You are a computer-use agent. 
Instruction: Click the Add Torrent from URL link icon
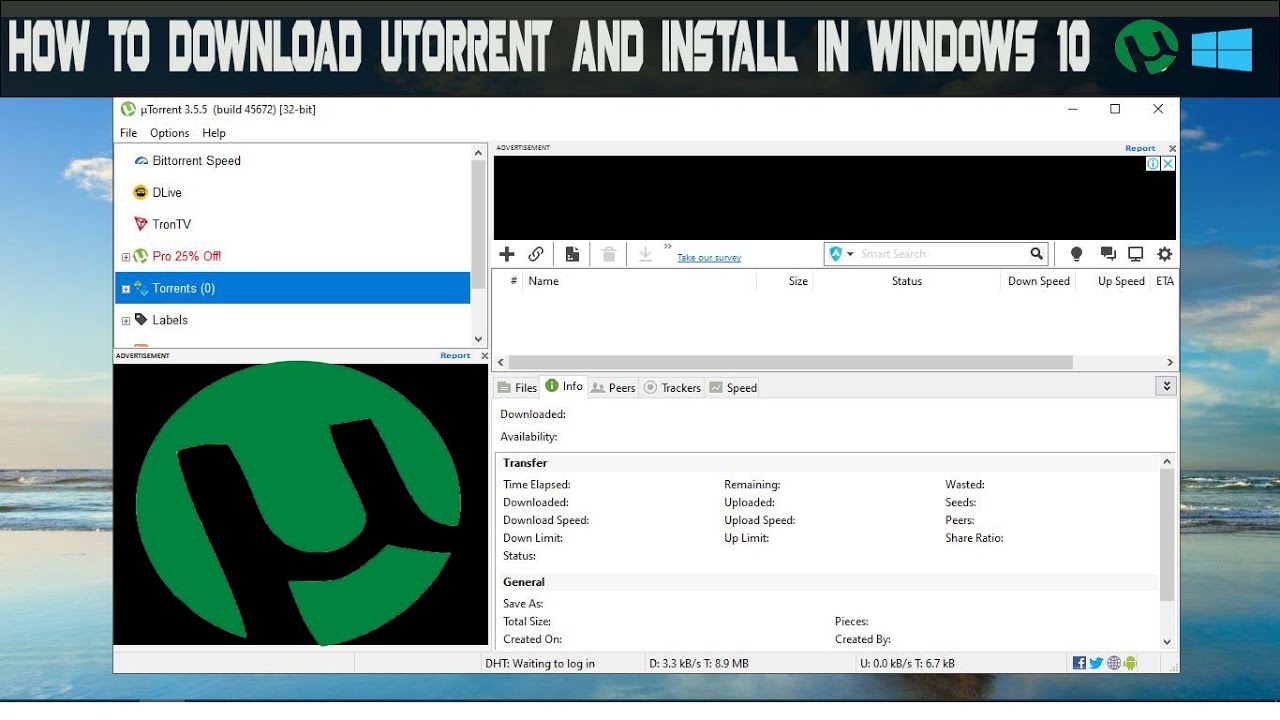tap(536, 254)
